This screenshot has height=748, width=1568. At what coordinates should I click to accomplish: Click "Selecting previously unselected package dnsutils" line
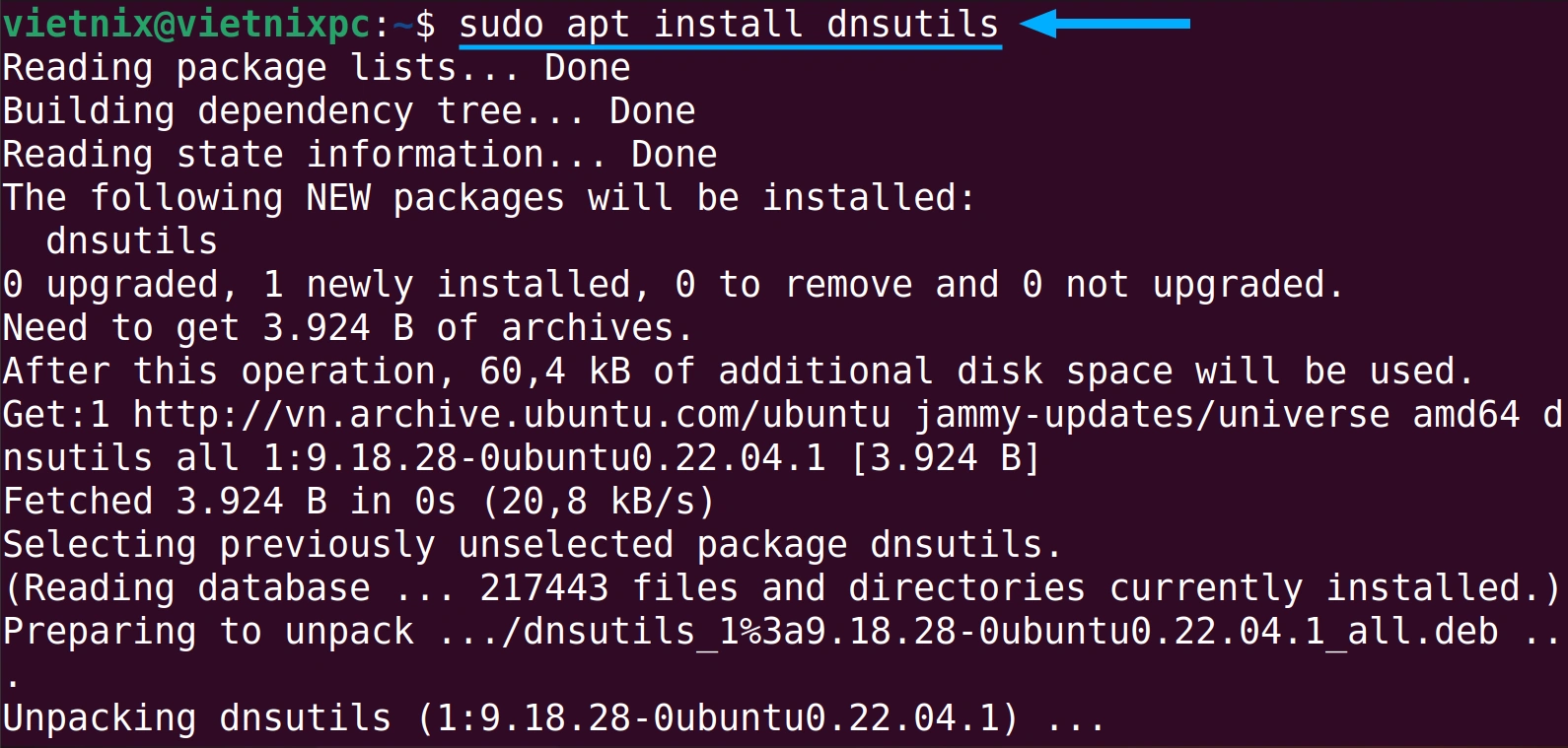533,545
